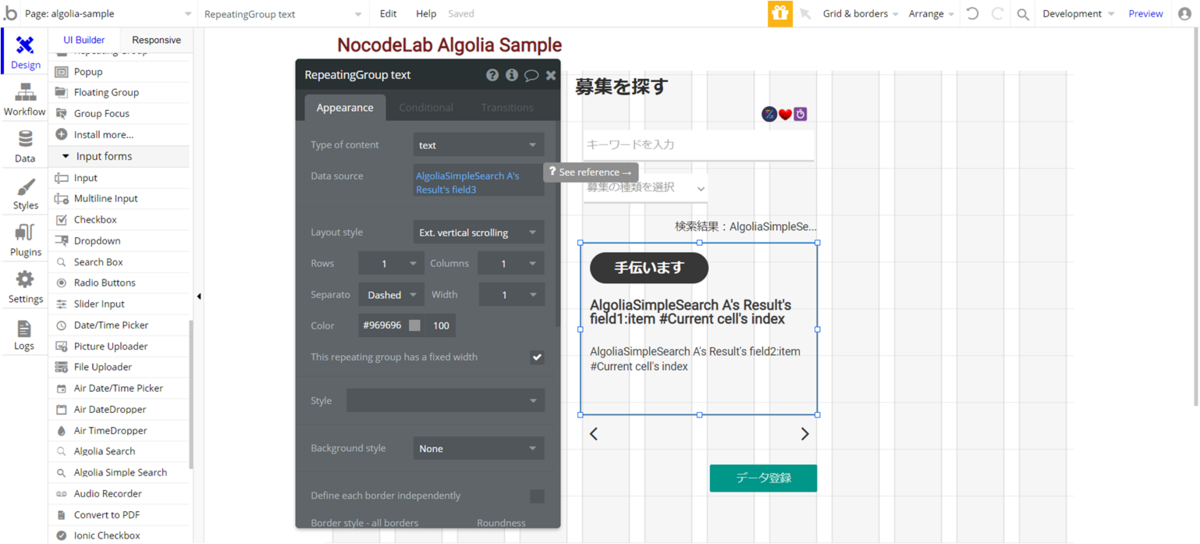1200x544 pixels.
Task: Select the Air Date/Time Picker element
Action: [x=118, y=388]
